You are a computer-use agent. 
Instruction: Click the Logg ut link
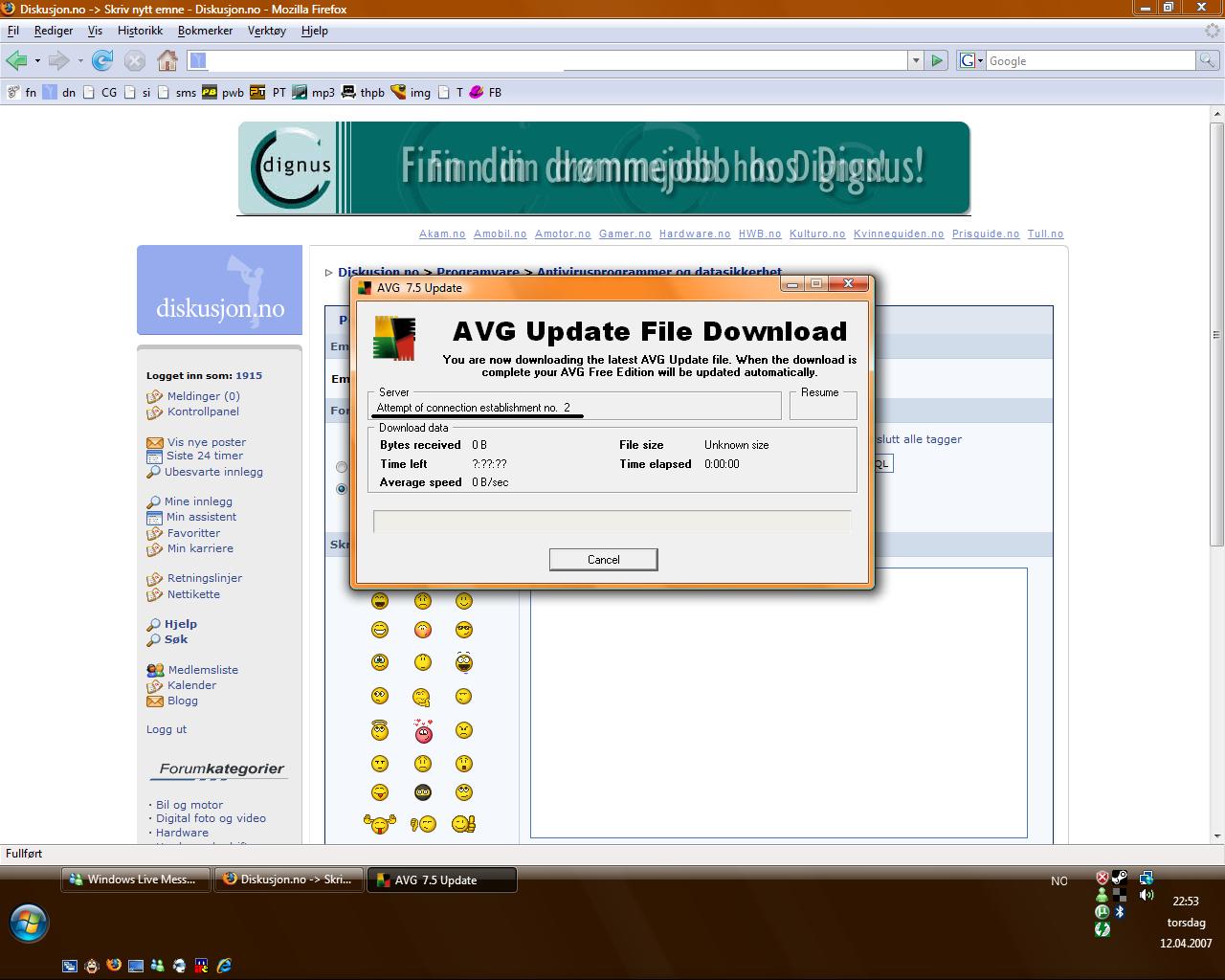(167, 729)
